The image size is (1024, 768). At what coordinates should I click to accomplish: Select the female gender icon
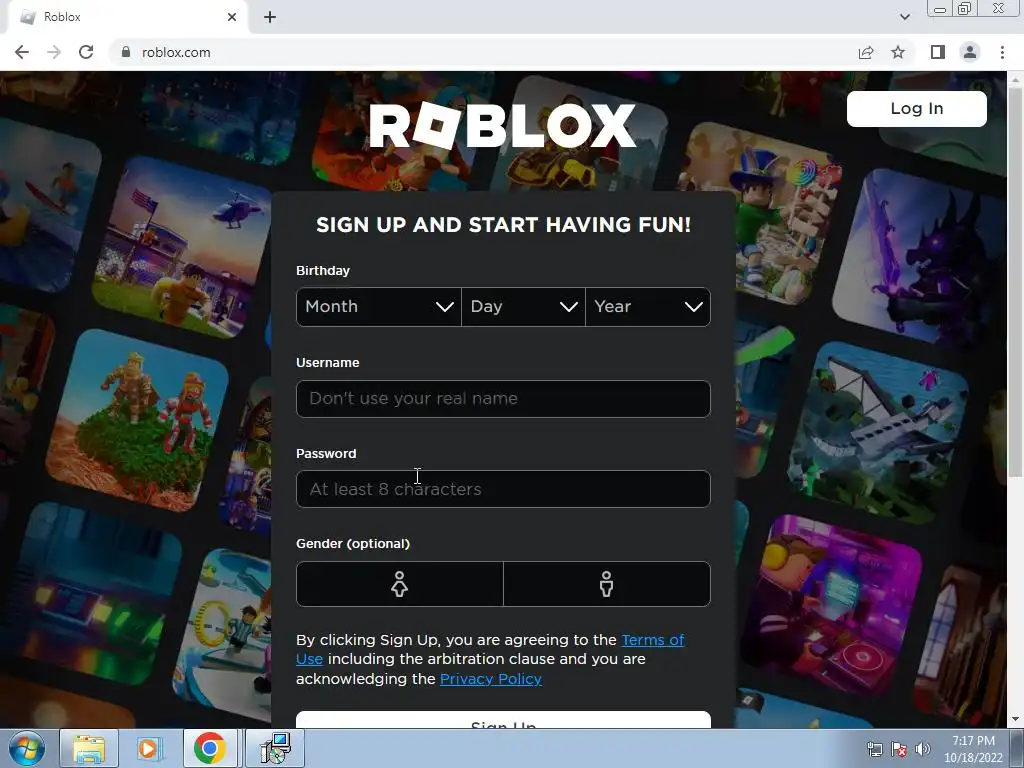pos(400,584)
